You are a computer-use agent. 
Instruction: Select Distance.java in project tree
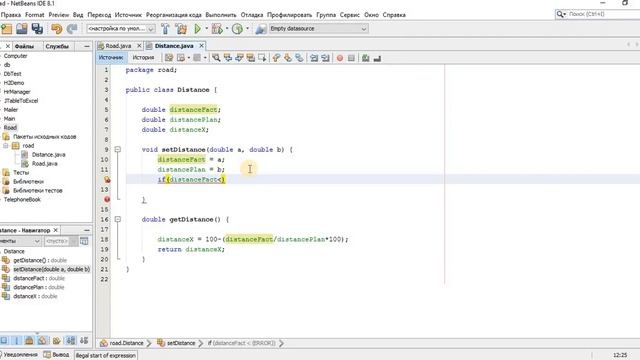point(48,155)
